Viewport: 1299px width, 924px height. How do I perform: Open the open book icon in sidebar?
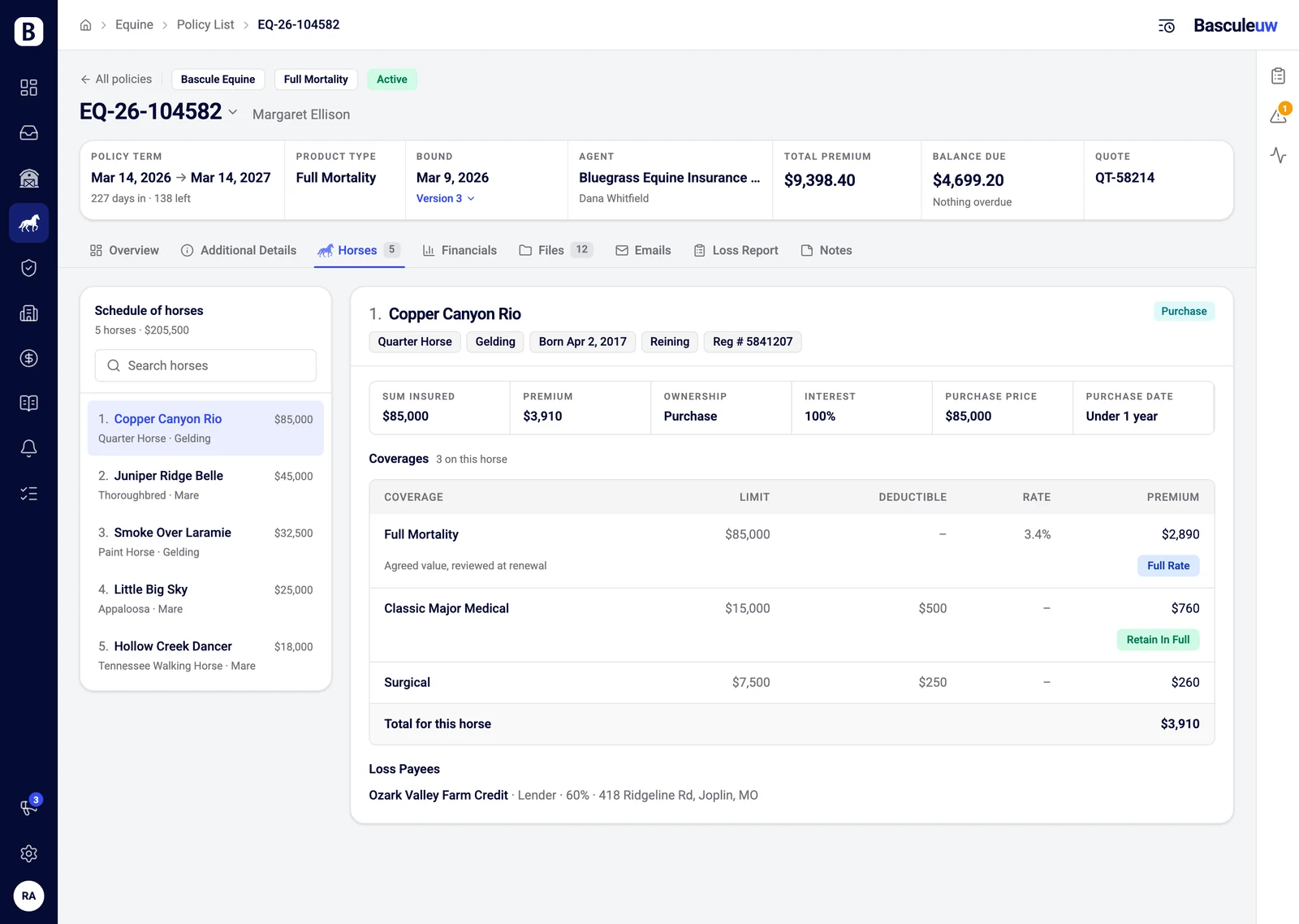point(28,404)
